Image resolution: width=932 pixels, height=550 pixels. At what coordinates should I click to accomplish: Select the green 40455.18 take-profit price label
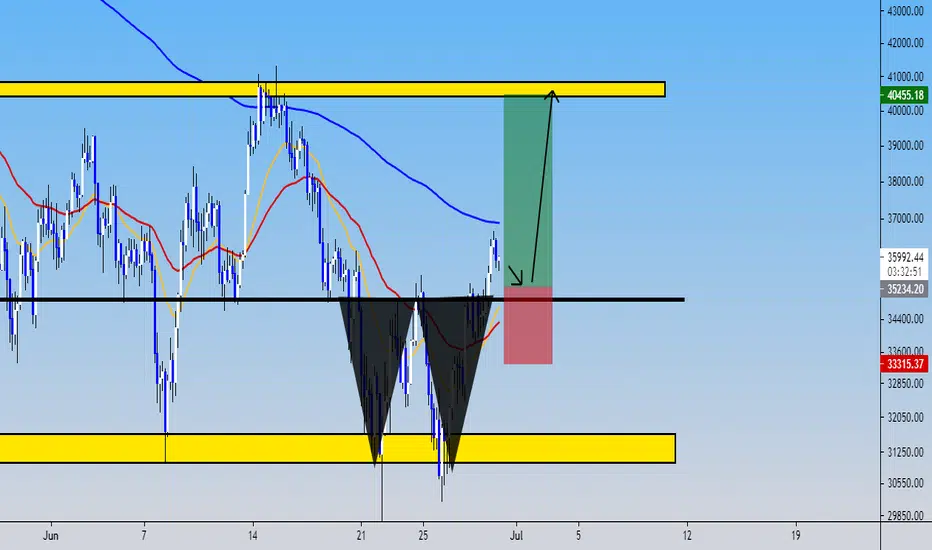coord(903,95)
